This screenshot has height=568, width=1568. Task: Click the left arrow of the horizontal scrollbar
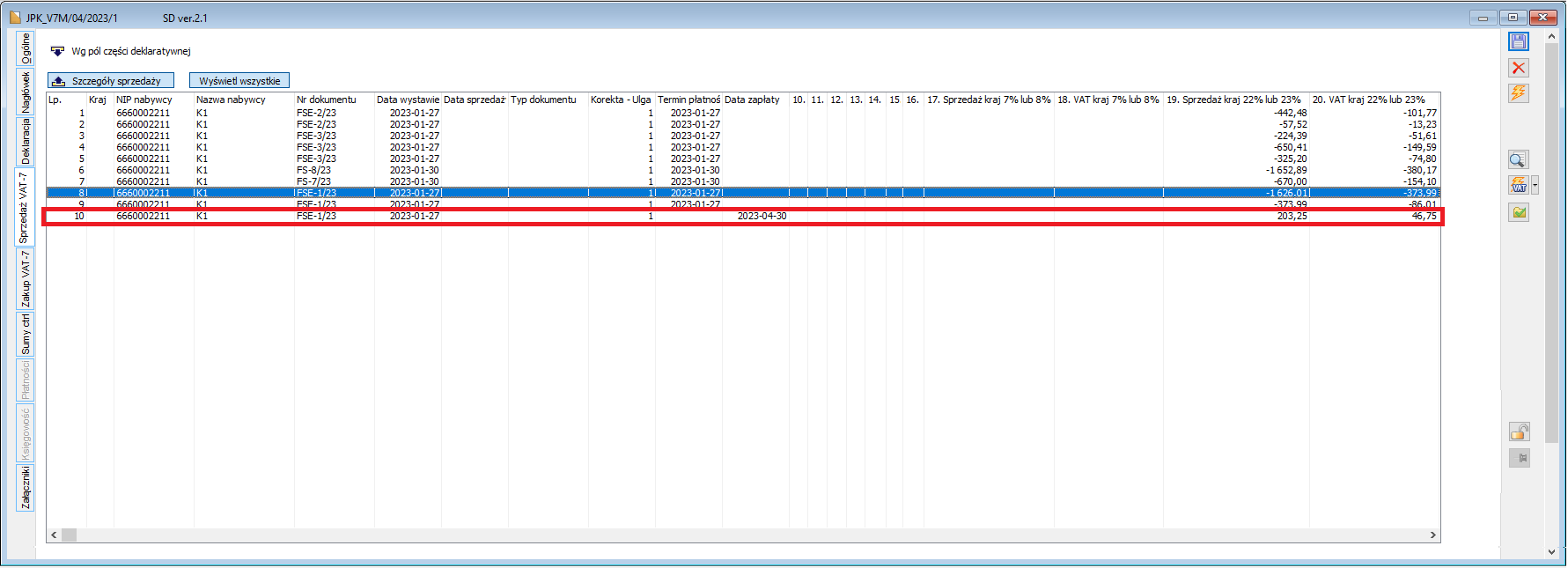tap(54, 535)
